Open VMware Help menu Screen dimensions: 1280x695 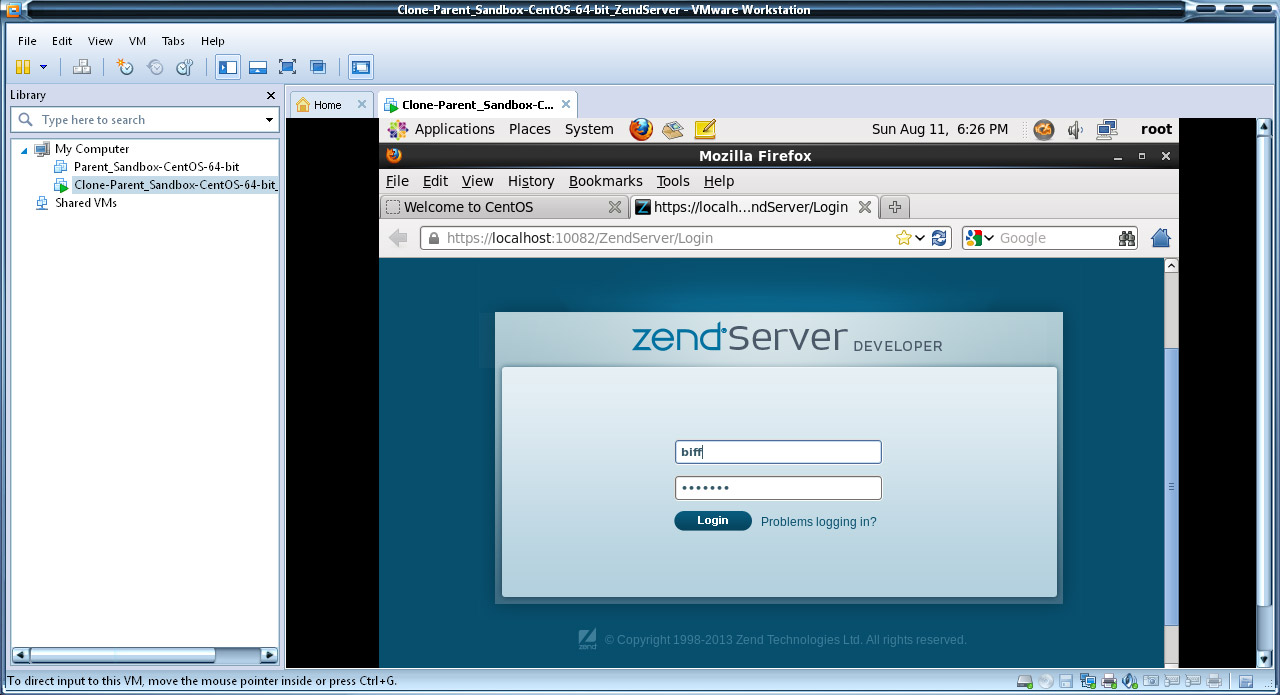click(212, 41)
